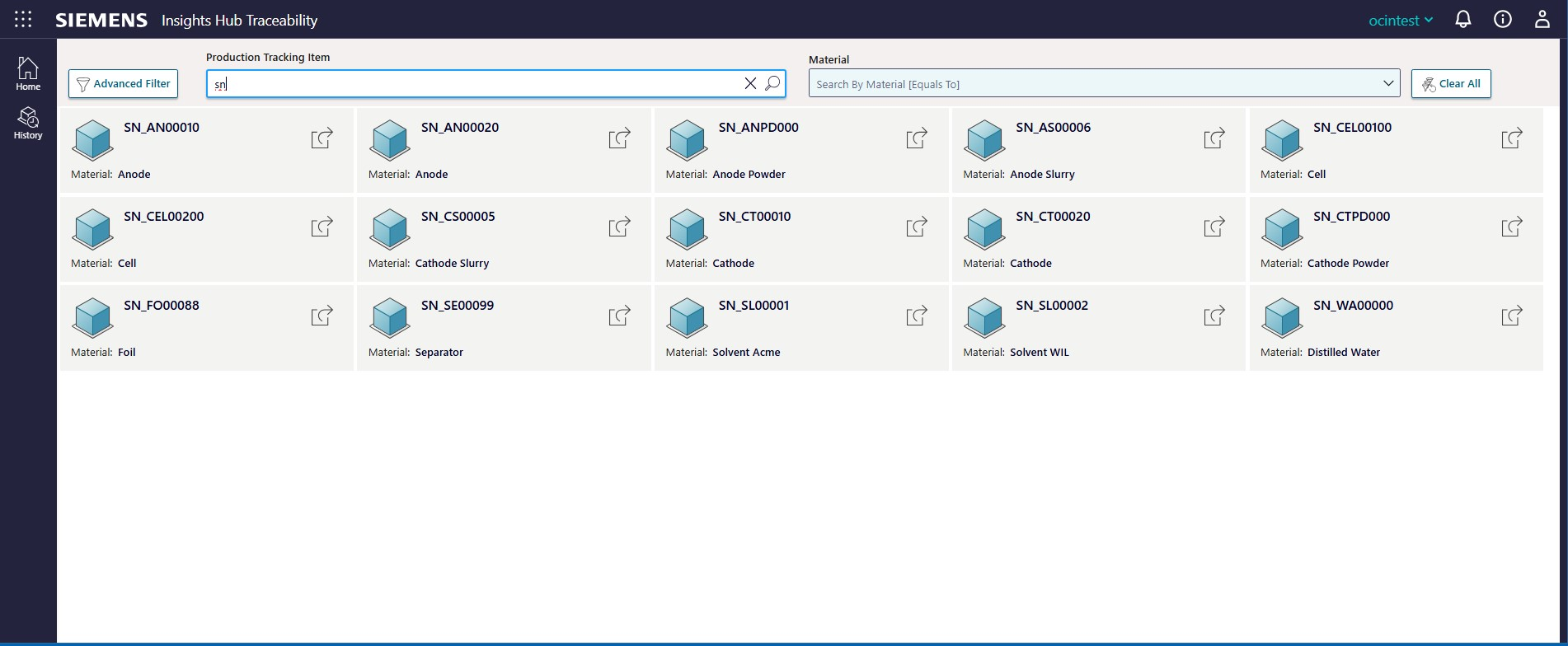Clear the search text with X icon
The height and width of the screenshot is (646, 1568).
pos(750,83)
